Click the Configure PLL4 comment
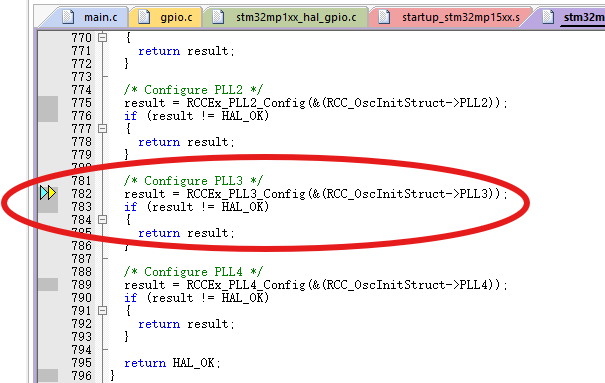605x383 pixels. 193,272
